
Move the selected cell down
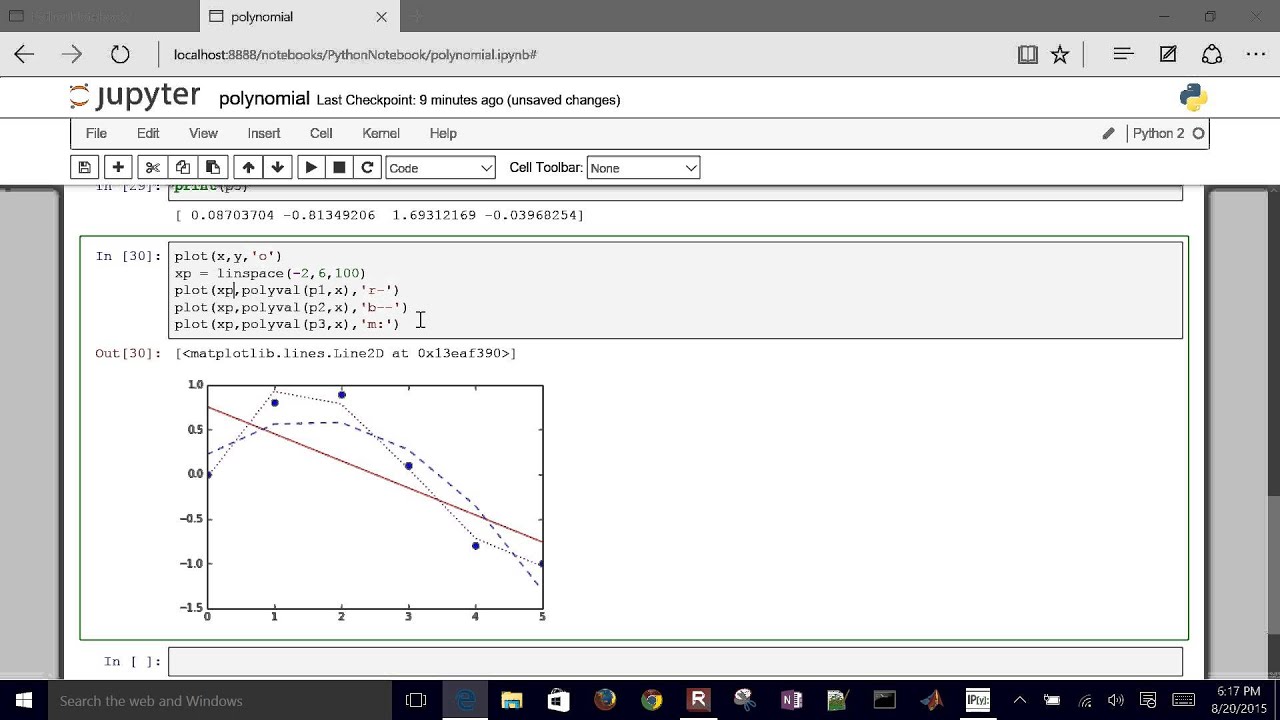278,168
